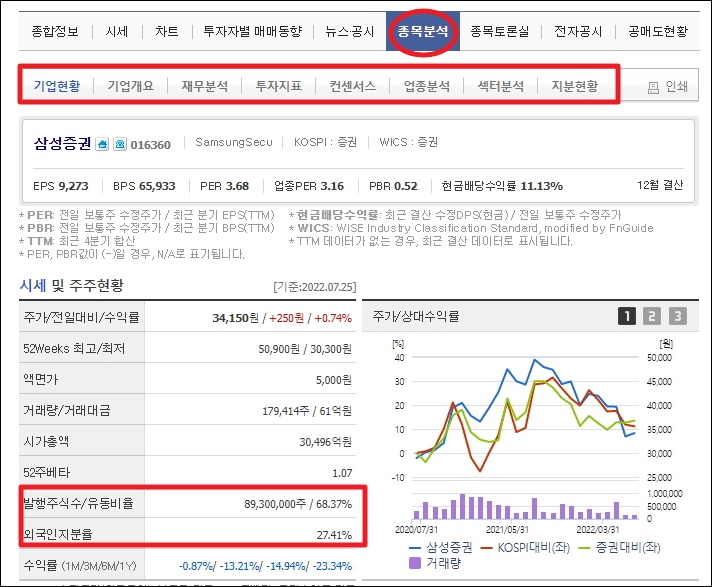Select the 기업현황 sub-tab
The height and width of the screenshot is (587, 712).
57,86
